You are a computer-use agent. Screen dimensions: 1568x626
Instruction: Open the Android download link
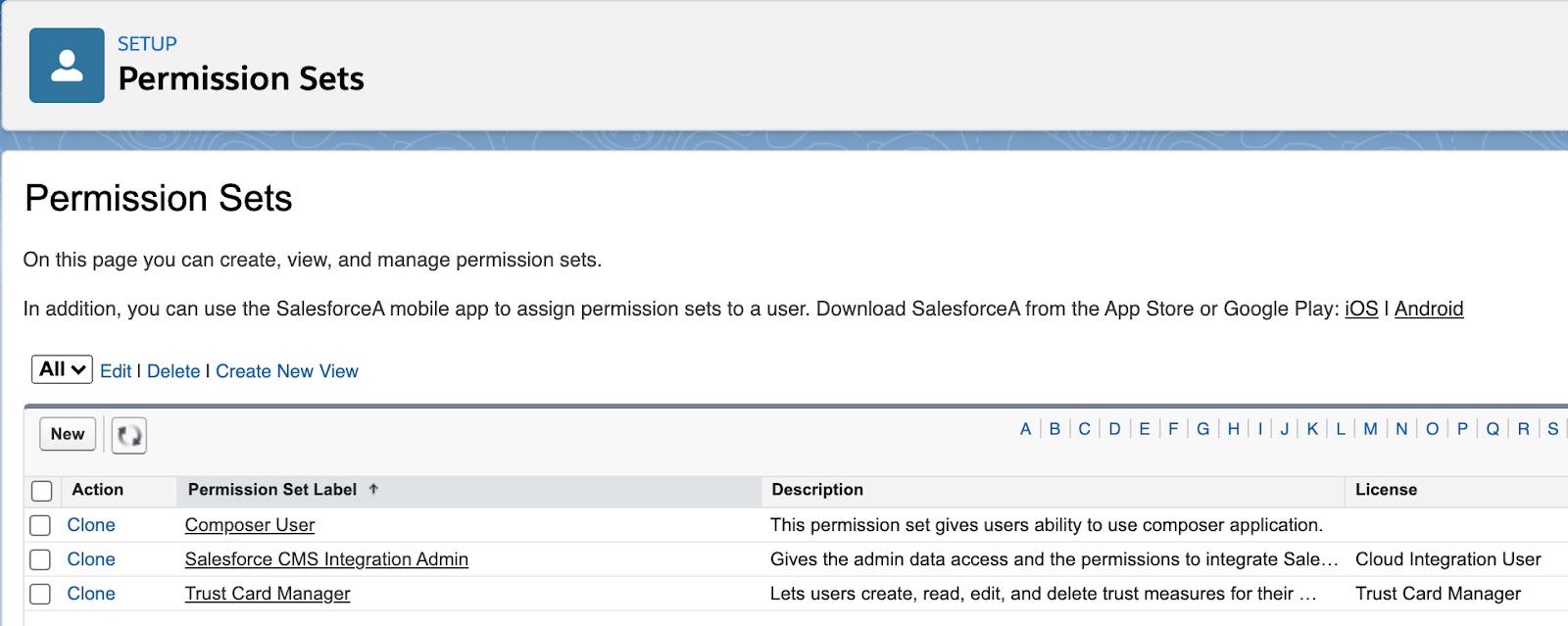[1430, 309]
